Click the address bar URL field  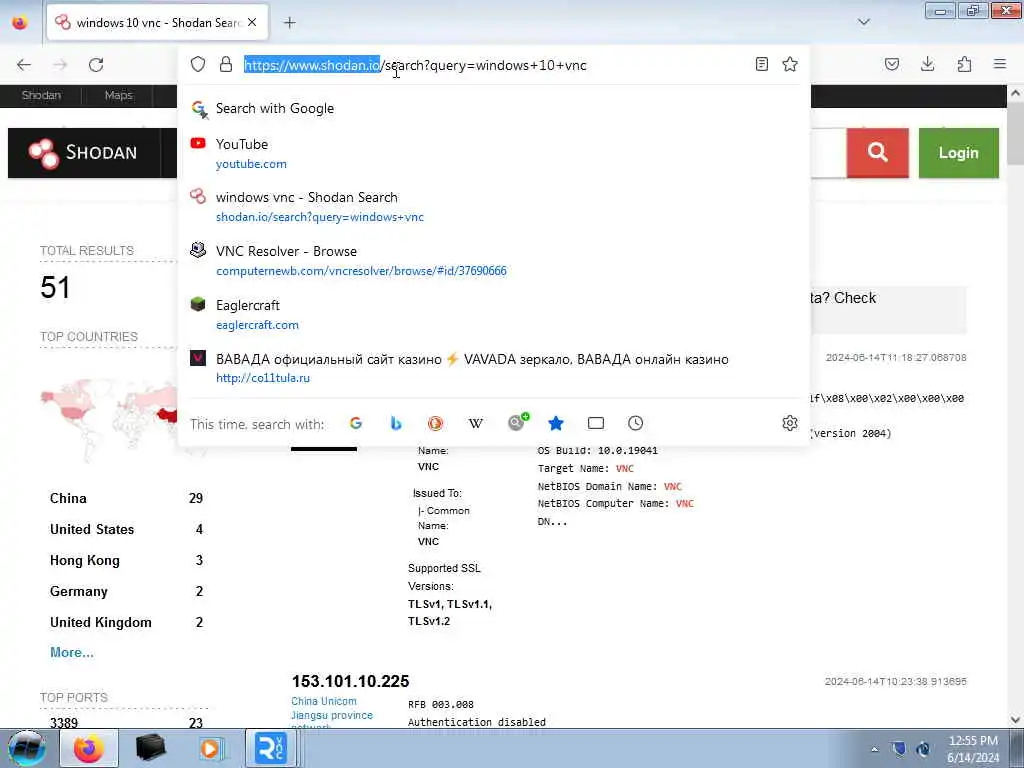pyautogui.click(x=493, y=65)
